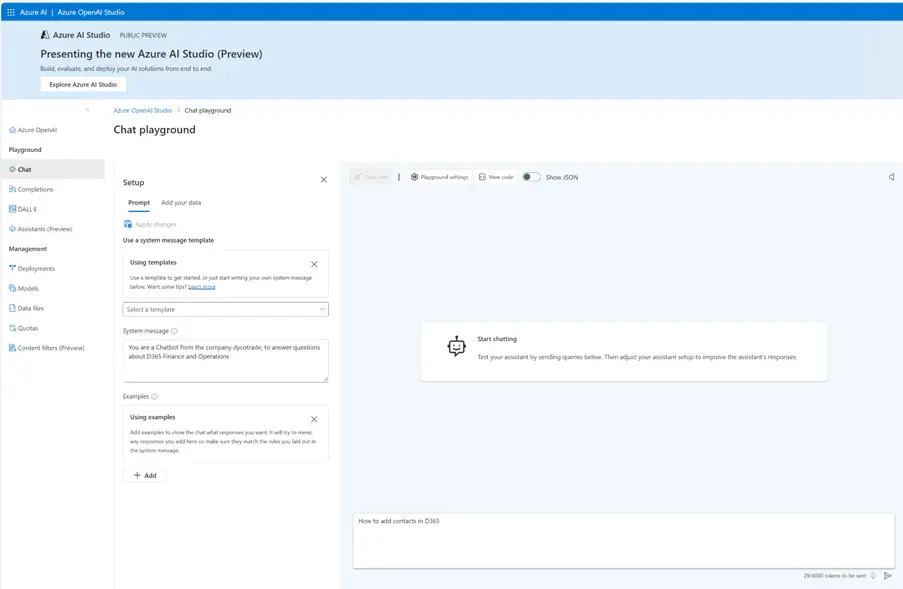Go to Azure OpenAI Studio breadcrumb link

click(142, 111)
